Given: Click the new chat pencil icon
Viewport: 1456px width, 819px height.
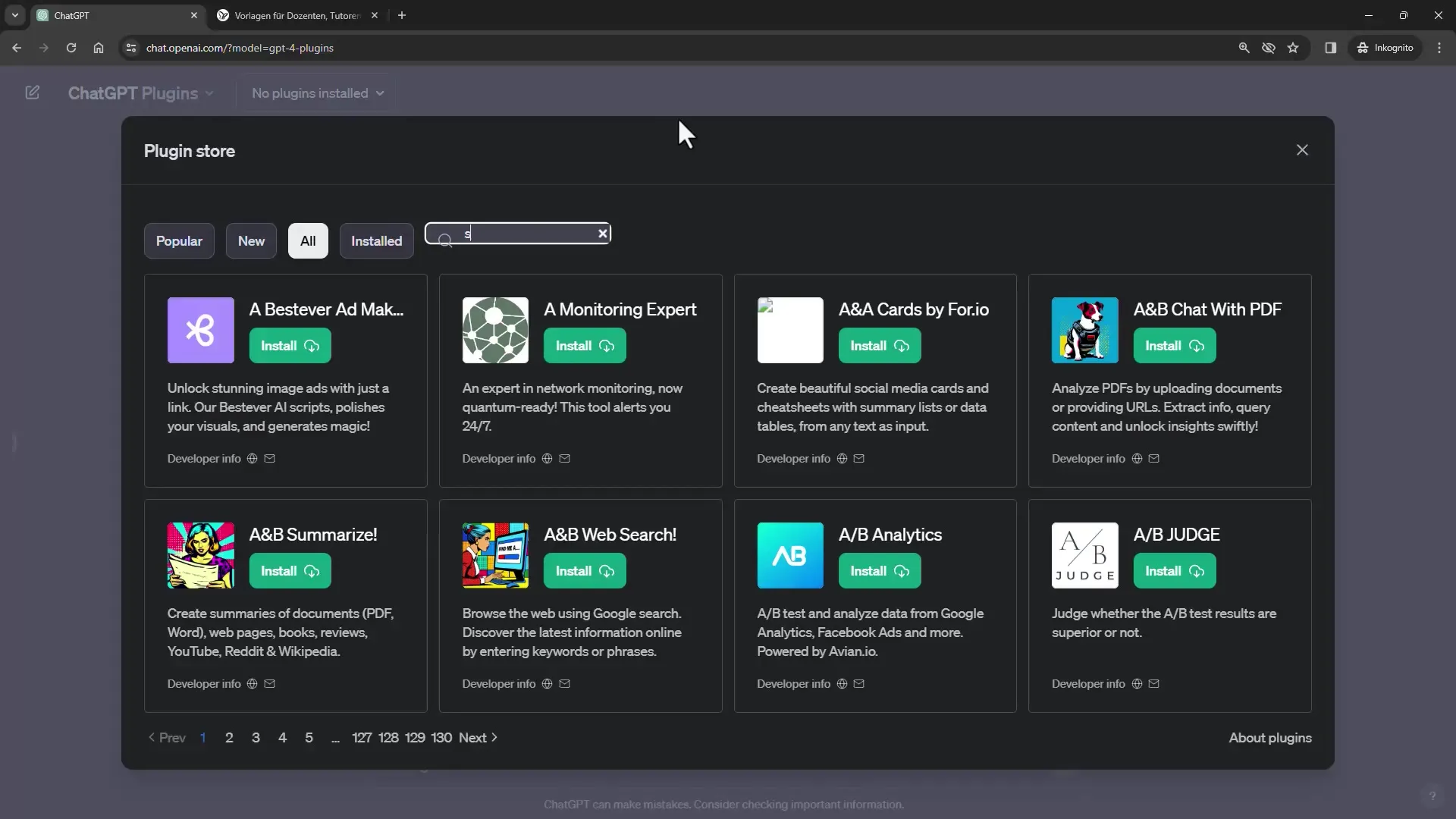Looking at the screenshot, I should (32, 93).
